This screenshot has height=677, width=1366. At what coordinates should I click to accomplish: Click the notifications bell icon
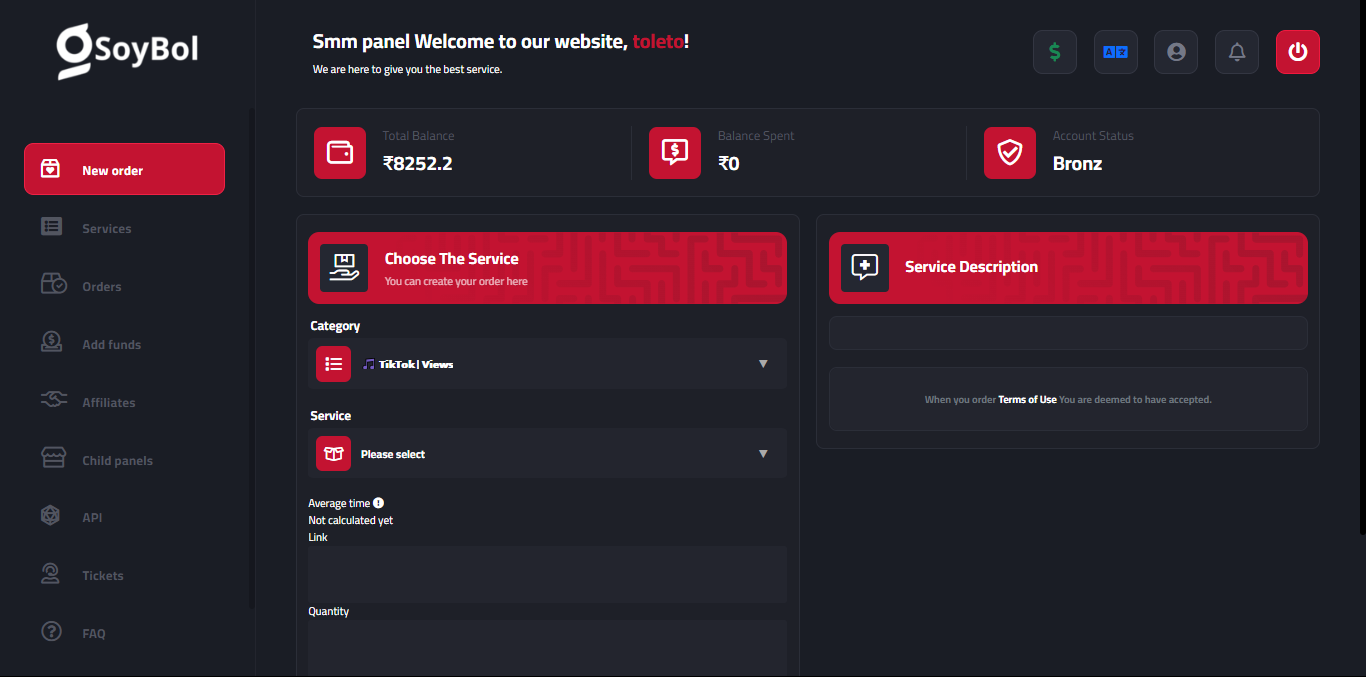point(1237,52)
